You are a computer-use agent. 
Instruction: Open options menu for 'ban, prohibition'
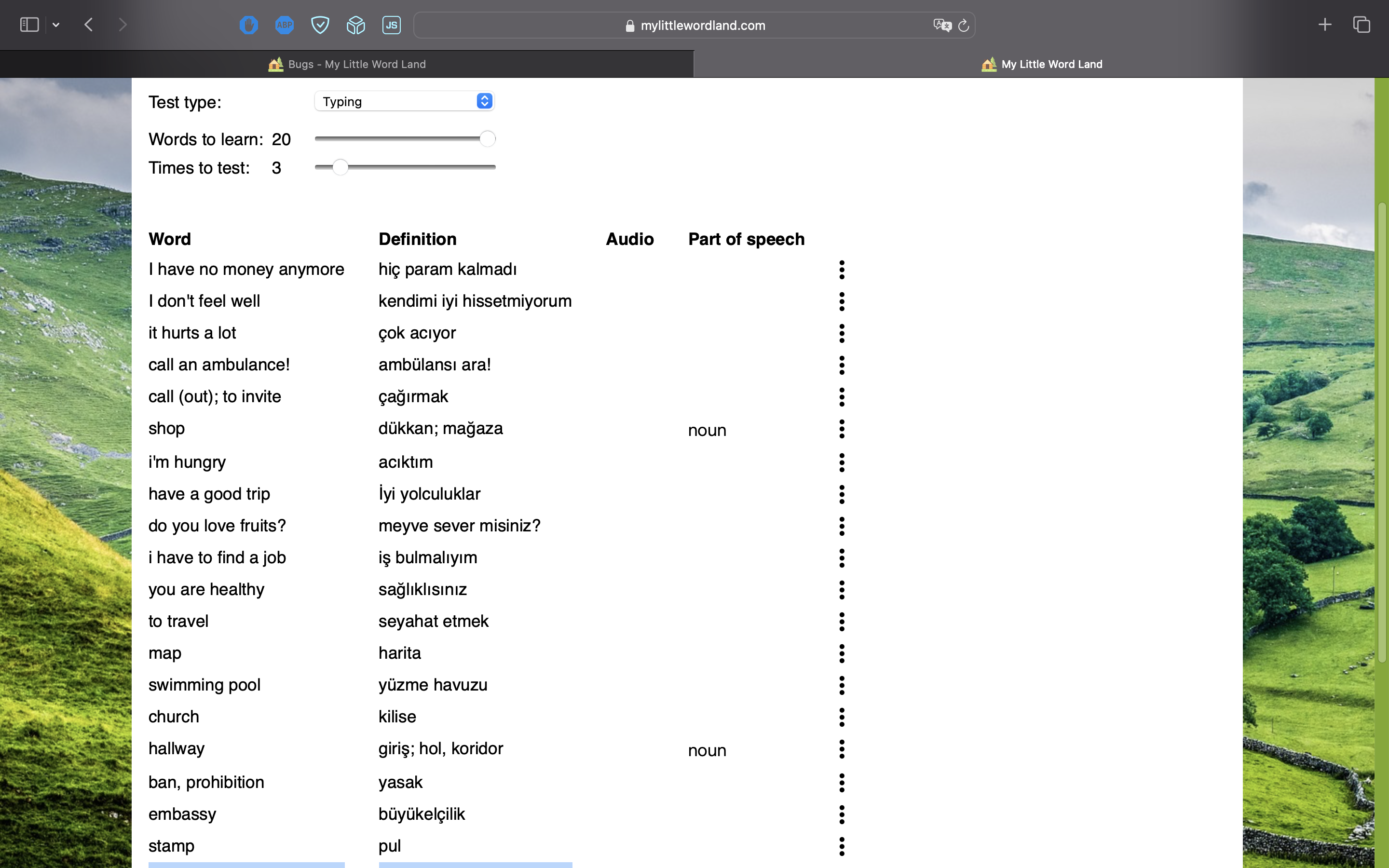click(842, 783)
